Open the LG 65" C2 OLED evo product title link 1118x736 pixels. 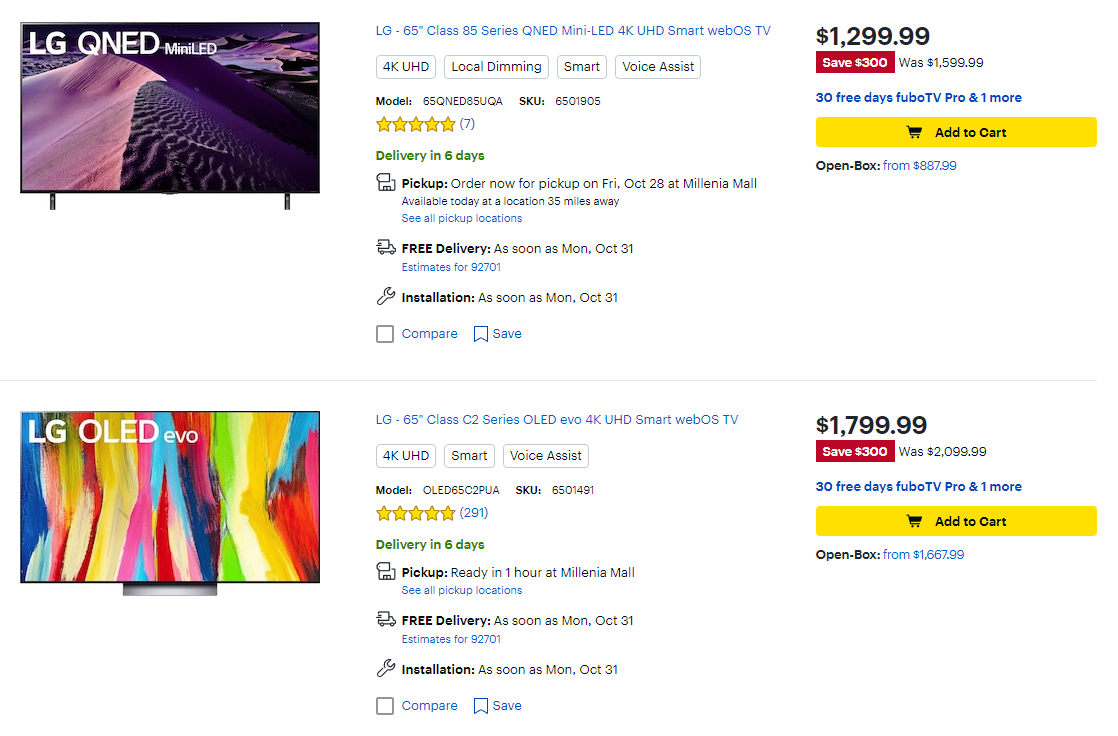(557, 420)
